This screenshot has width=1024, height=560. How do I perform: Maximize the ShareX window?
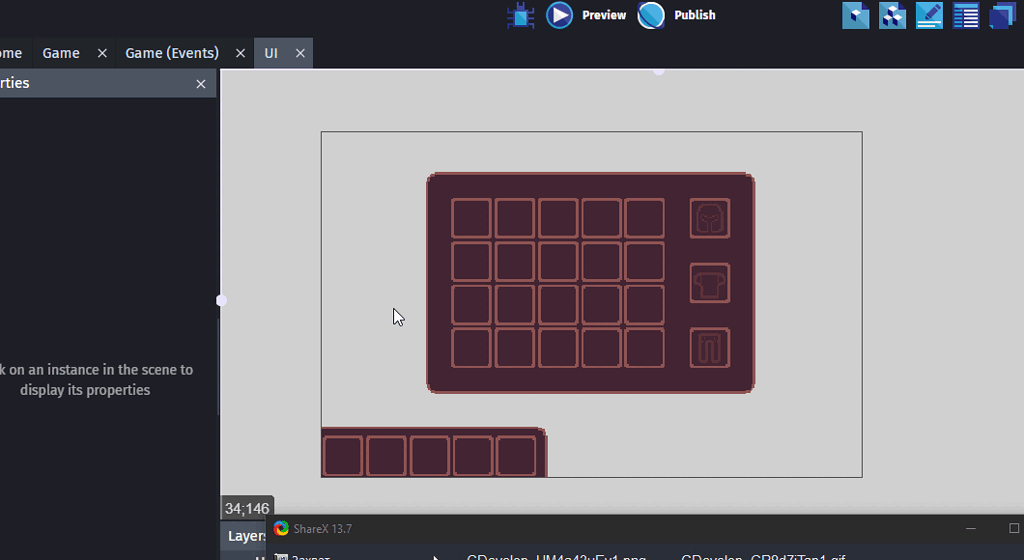pyautogui.click(x=1014, y=528)
